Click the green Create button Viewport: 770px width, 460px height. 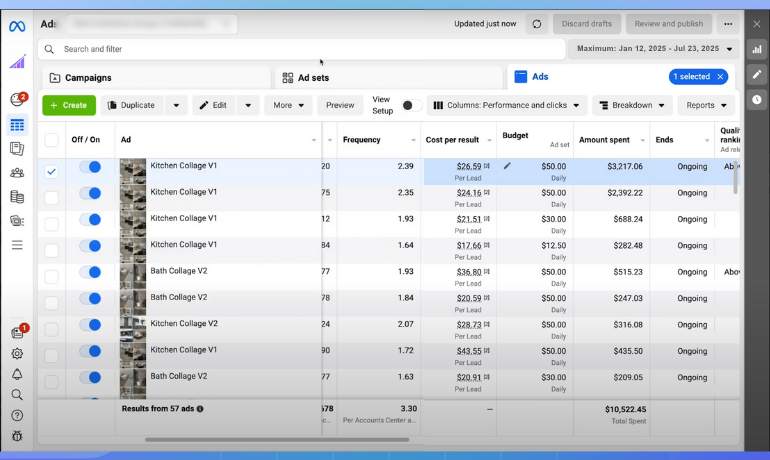pyautogui.click(x=69, y=105)
